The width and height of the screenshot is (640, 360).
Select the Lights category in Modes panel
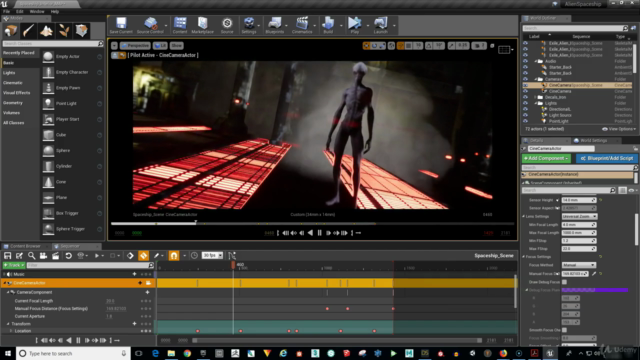9,73
